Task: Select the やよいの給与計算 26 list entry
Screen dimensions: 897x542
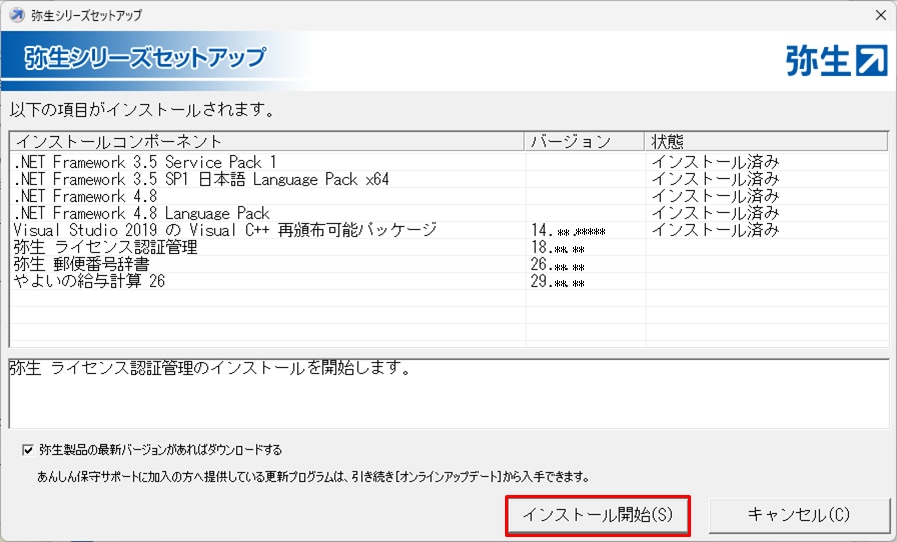Action: 90,281
